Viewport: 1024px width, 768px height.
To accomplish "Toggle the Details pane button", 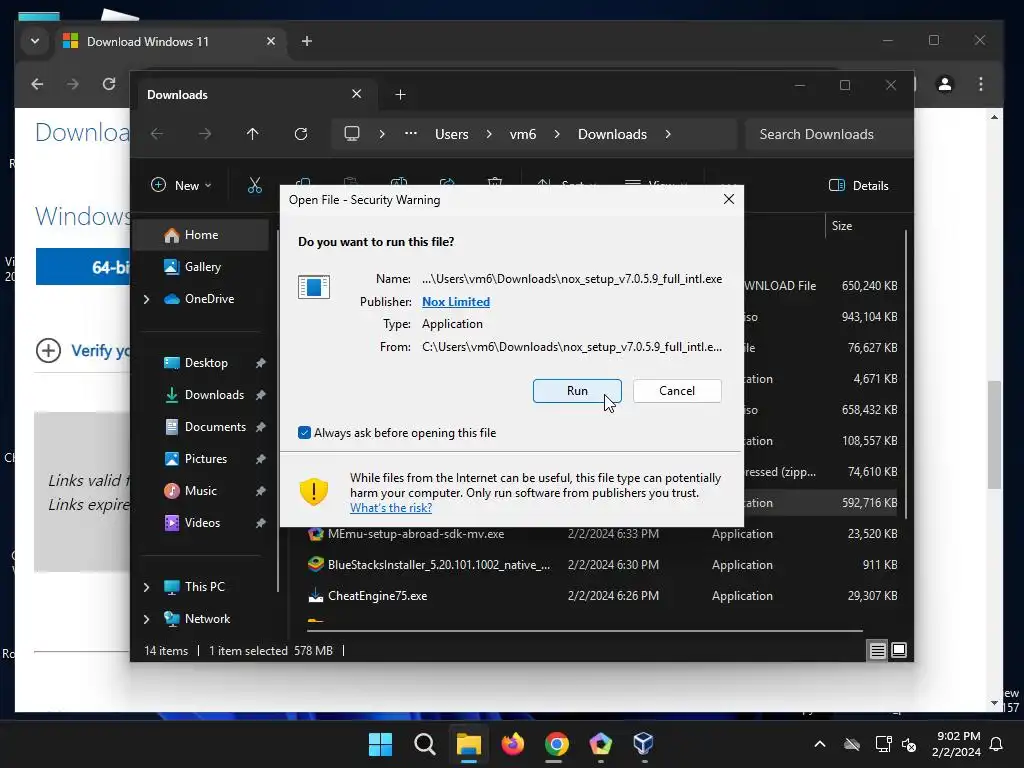I will pos(858,185).
